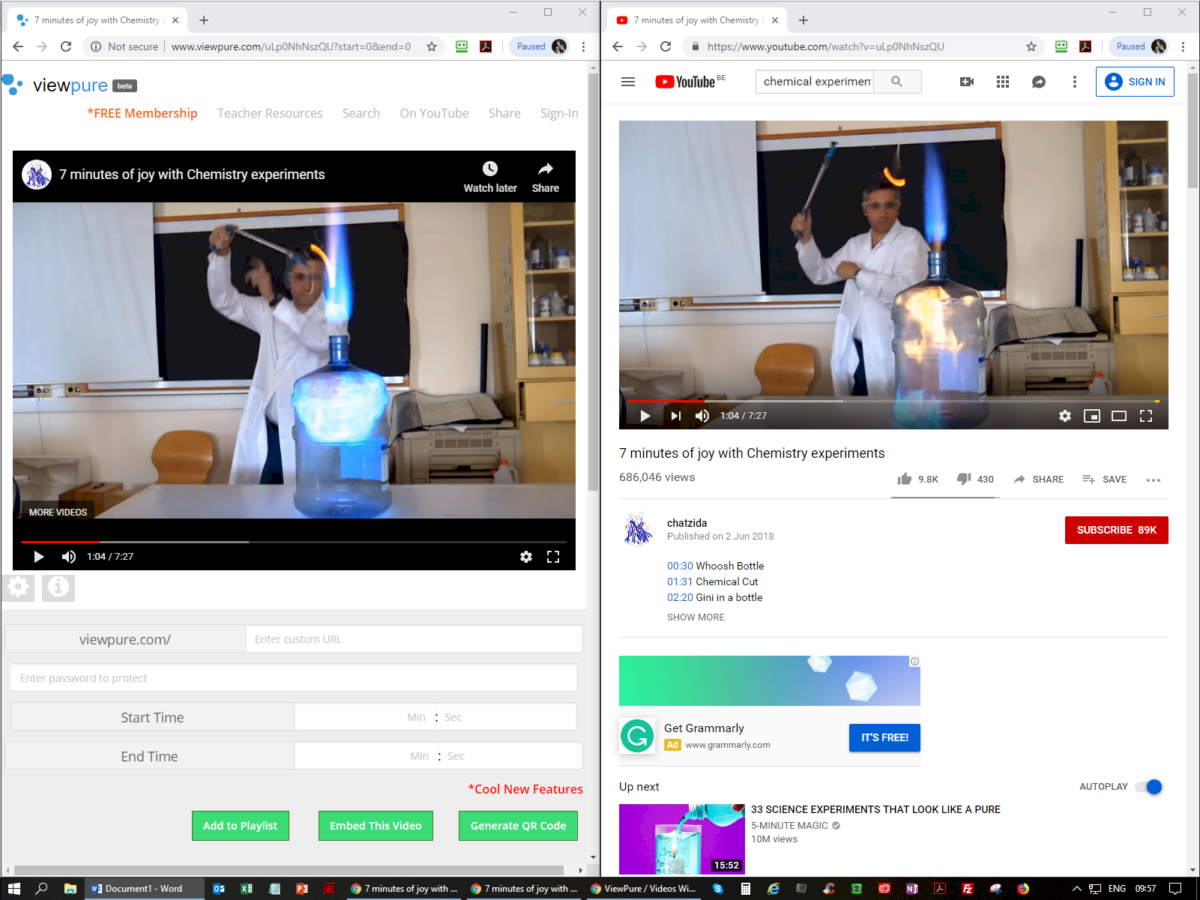Screen dimensions: 1200x900
Task: Open the On YouTube menu item
Action: [x=434, y=113]
